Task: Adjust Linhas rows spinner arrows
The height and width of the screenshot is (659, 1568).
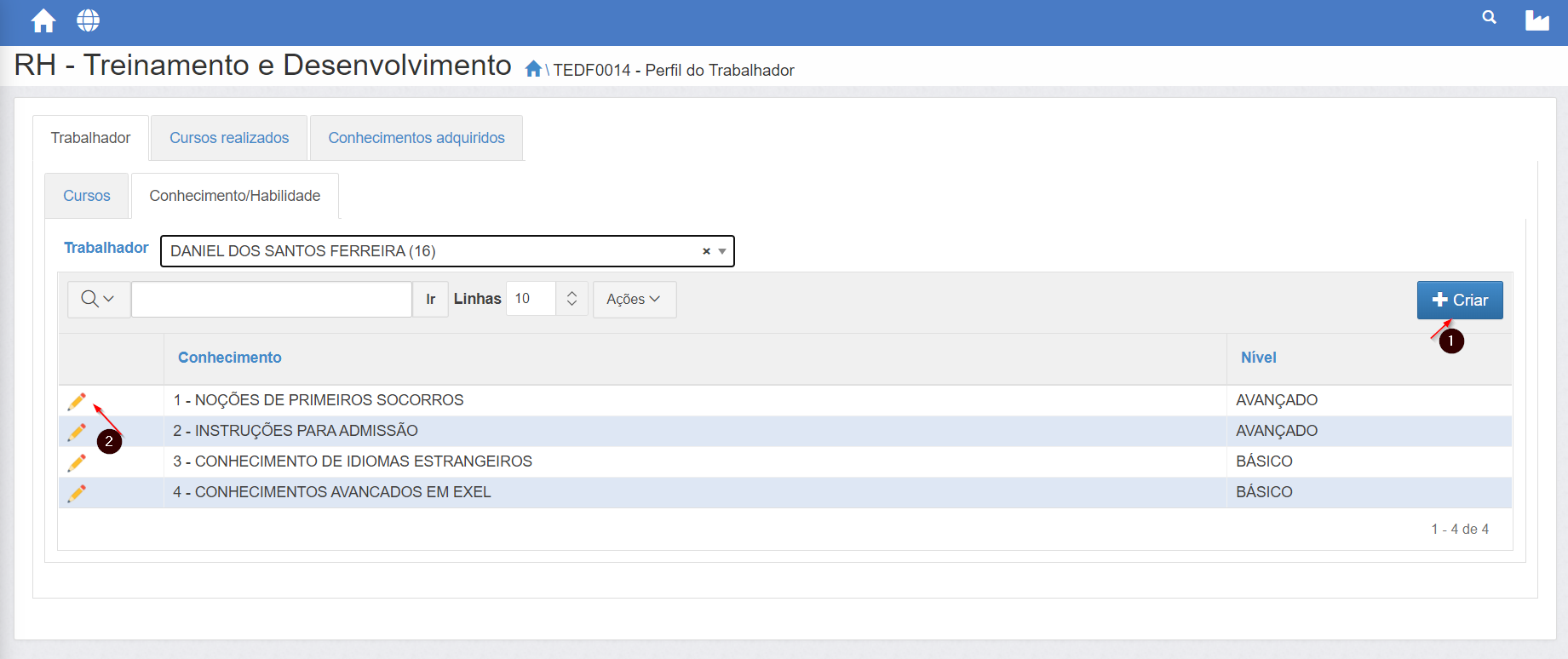Action: 571,299
